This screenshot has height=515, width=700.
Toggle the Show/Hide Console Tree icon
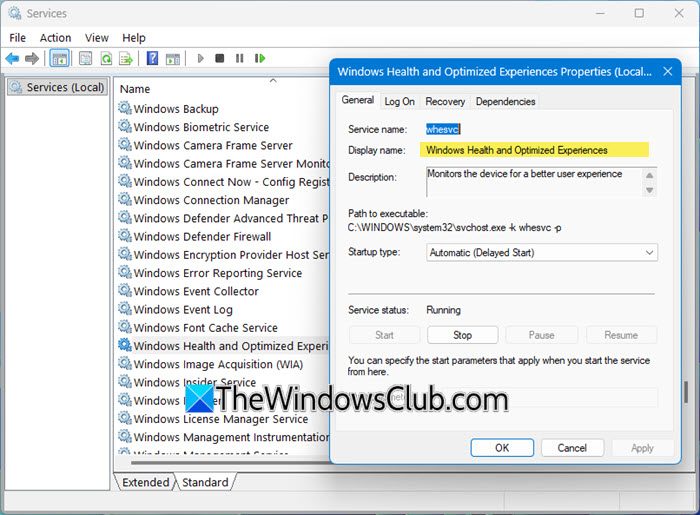click(x=59, y=58)
